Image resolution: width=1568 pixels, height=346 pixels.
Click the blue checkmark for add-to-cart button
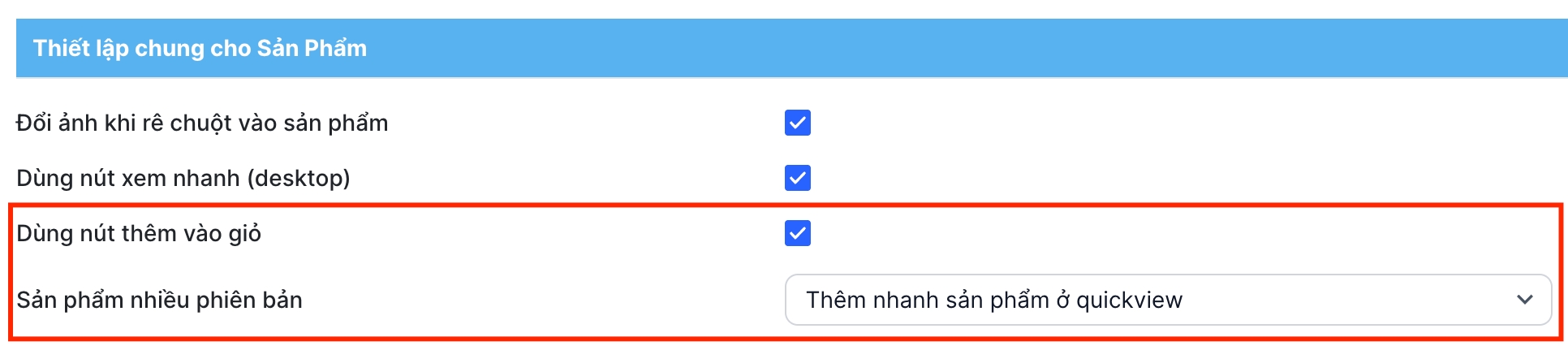[797, 233]
